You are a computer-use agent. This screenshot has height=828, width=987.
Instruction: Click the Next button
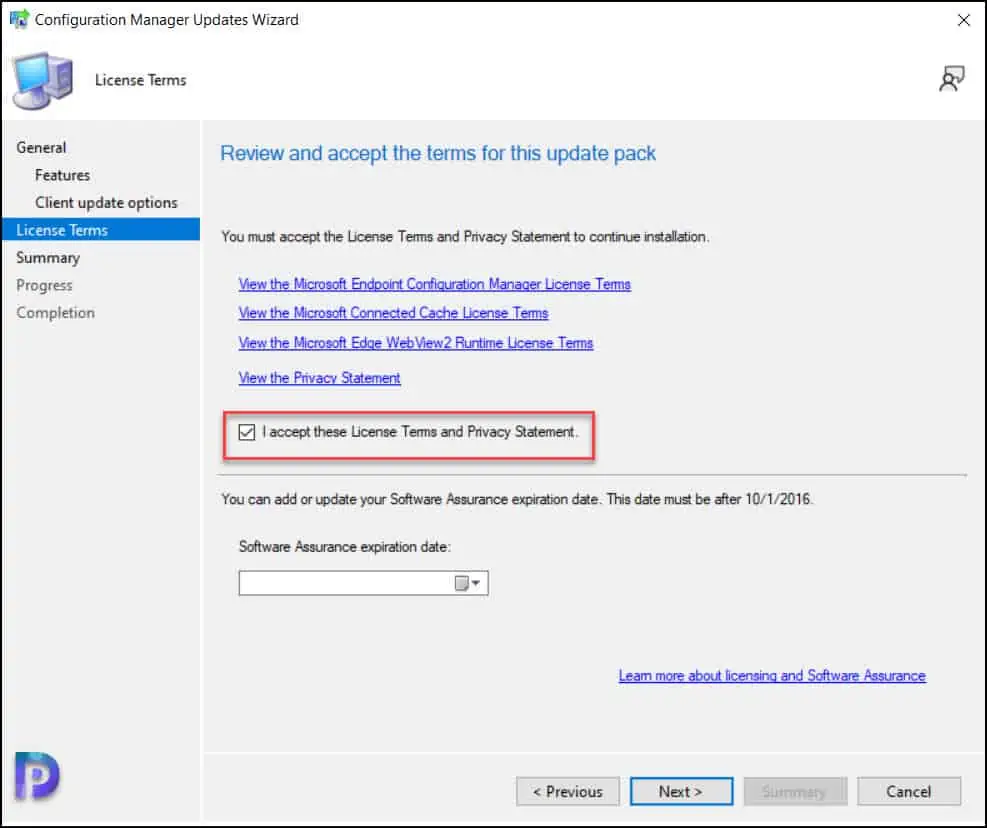682,791
